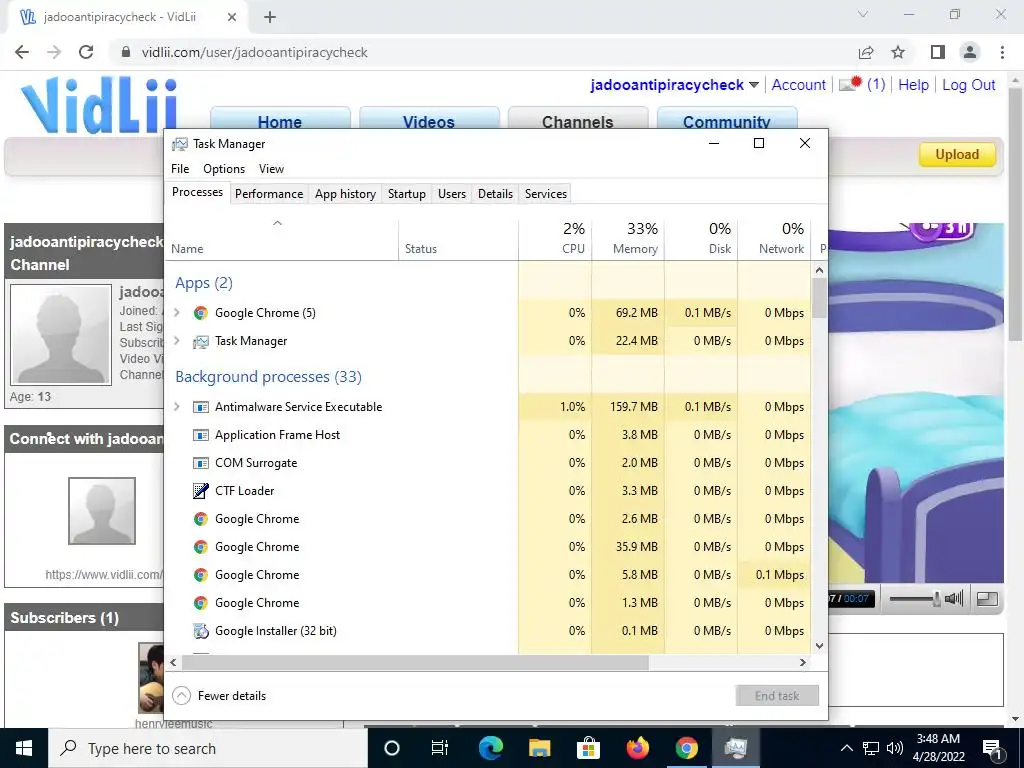Viewport: 1024px width, 768px height.
Task: Click the CTF Loader process icon
Action: tap(200, 490)
